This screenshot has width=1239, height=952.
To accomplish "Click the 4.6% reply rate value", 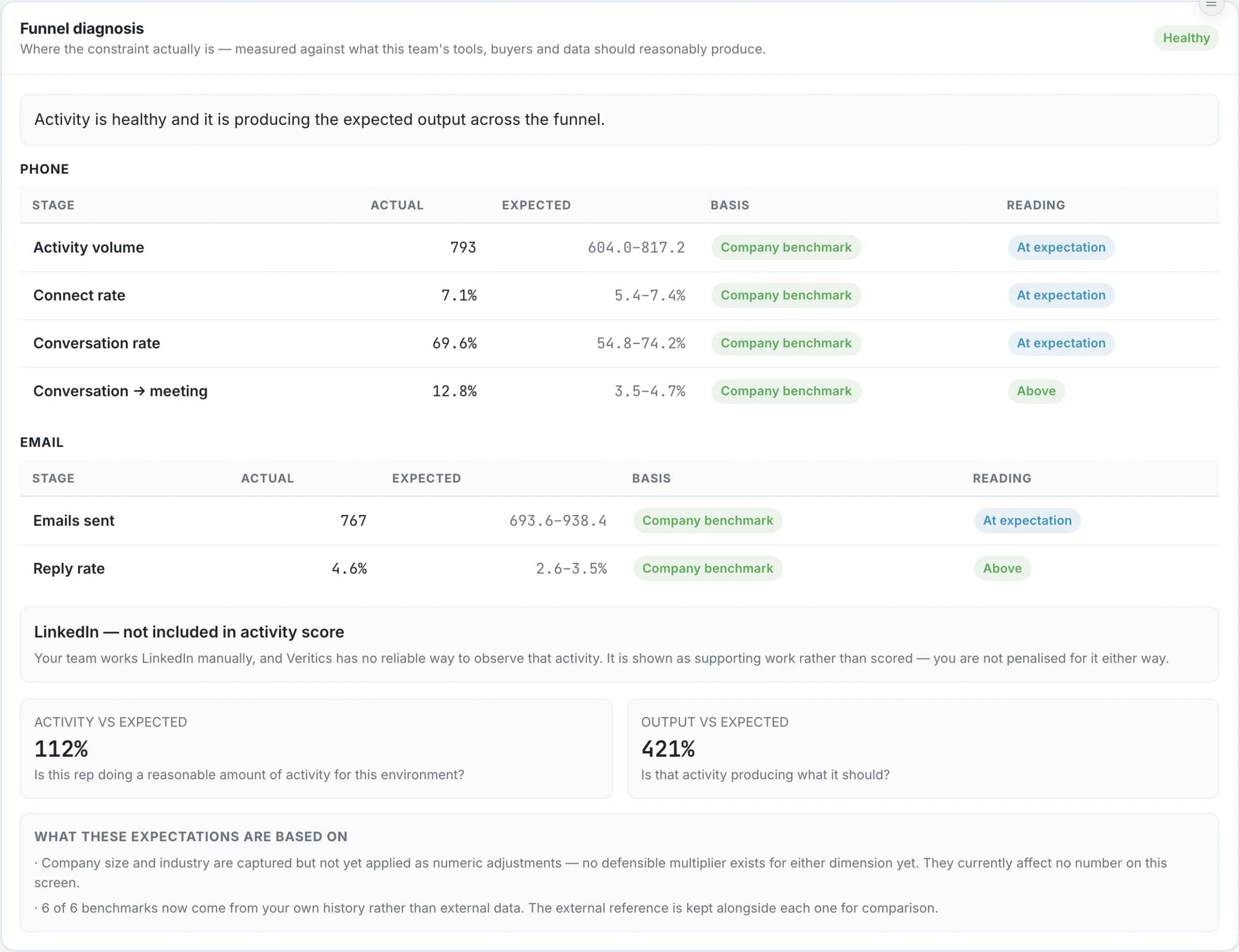I will click(x=349, y=568).
